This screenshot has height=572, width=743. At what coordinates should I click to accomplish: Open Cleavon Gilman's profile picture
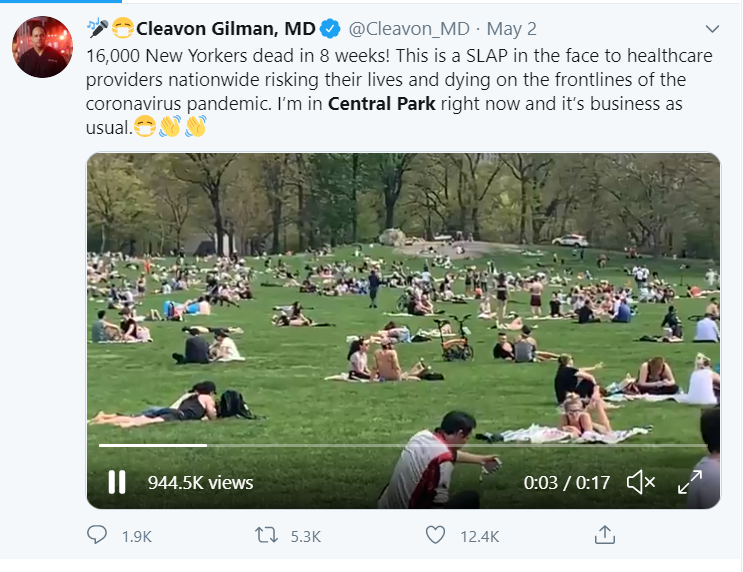click(43, 47)
